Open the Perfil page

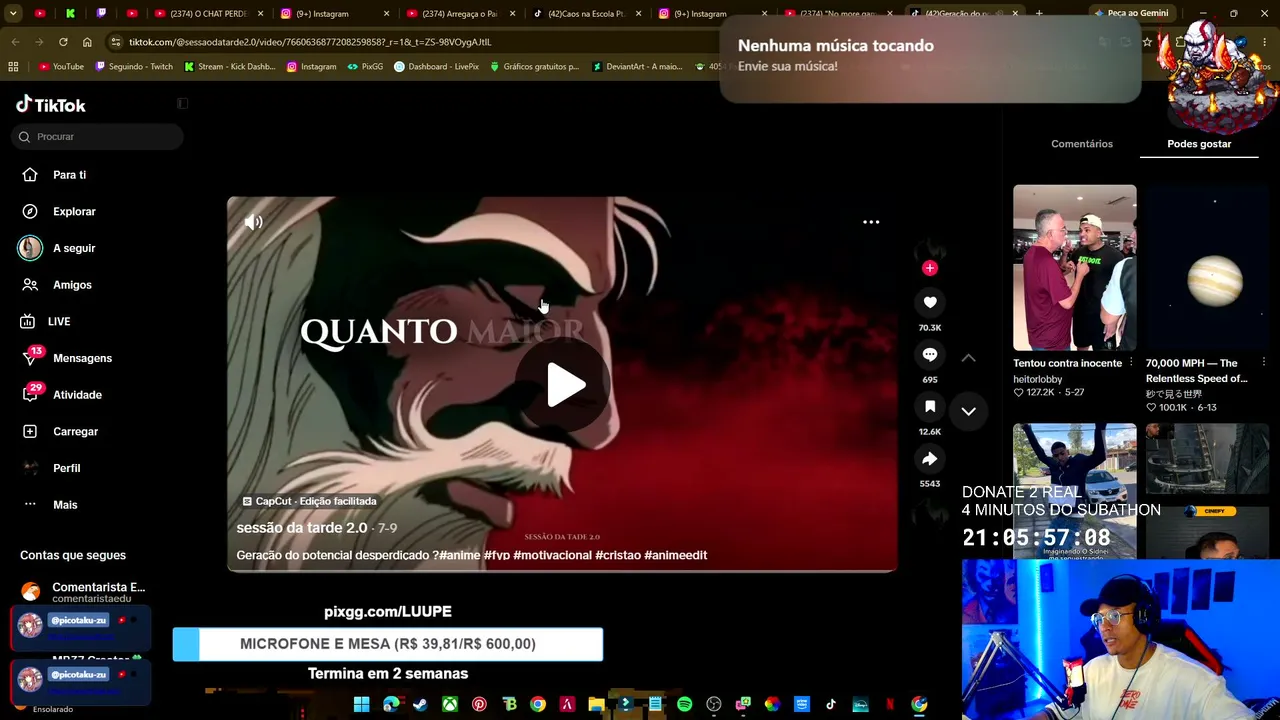tap(66, 468)
